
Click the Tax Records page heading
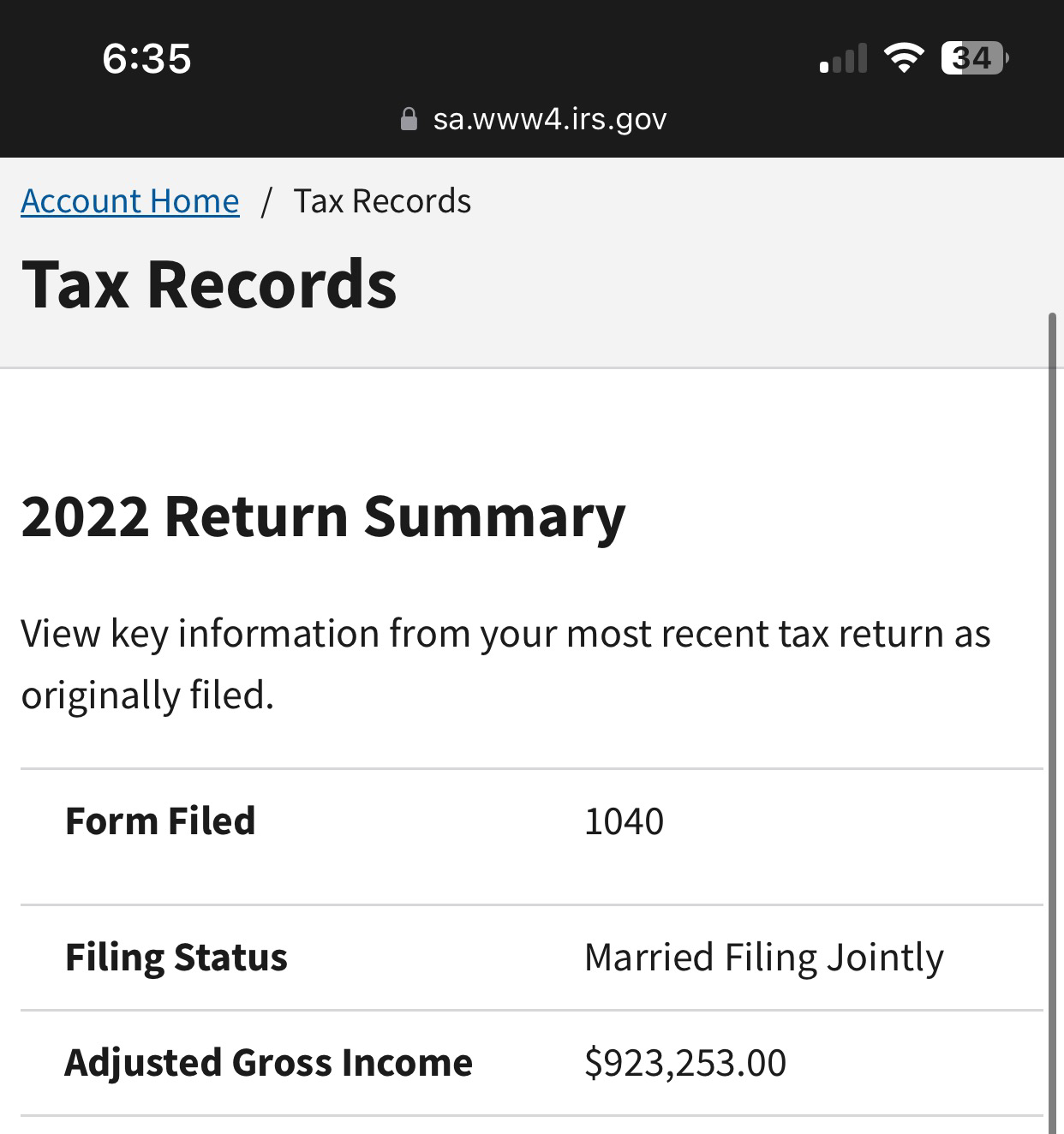[209, 284]
